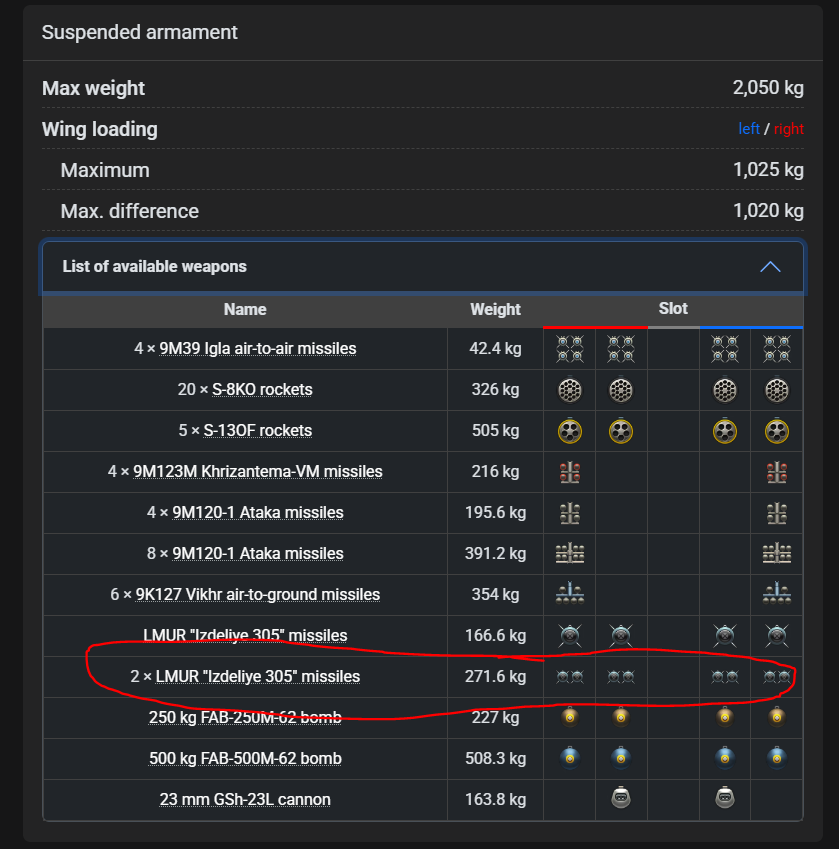This screenshot has width=839, height=849.
Task: Open the 23 mm GSh-23L cannon link
Action: point(245,799)
